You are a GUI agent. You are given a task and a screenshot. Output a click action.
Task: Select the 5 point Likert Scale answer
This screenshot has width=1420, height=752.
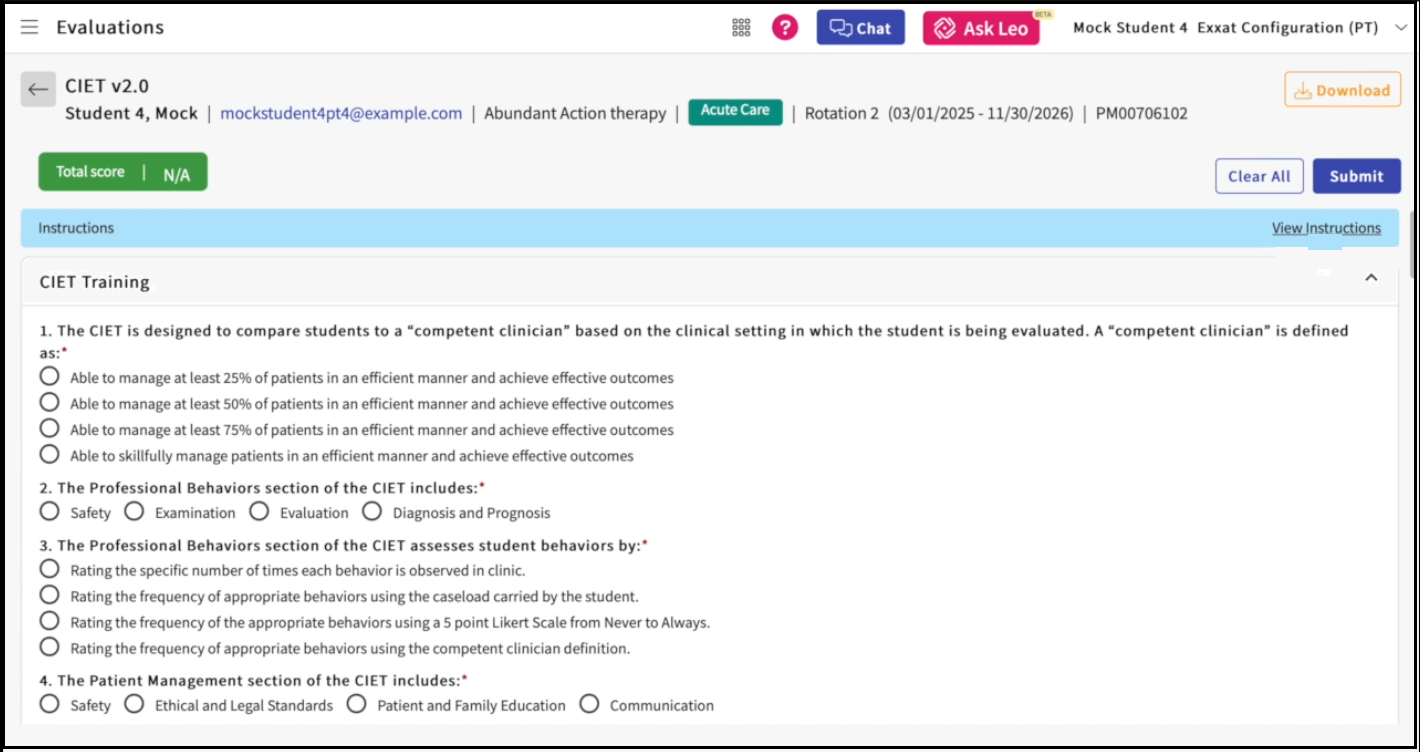[x=50, y=621]
